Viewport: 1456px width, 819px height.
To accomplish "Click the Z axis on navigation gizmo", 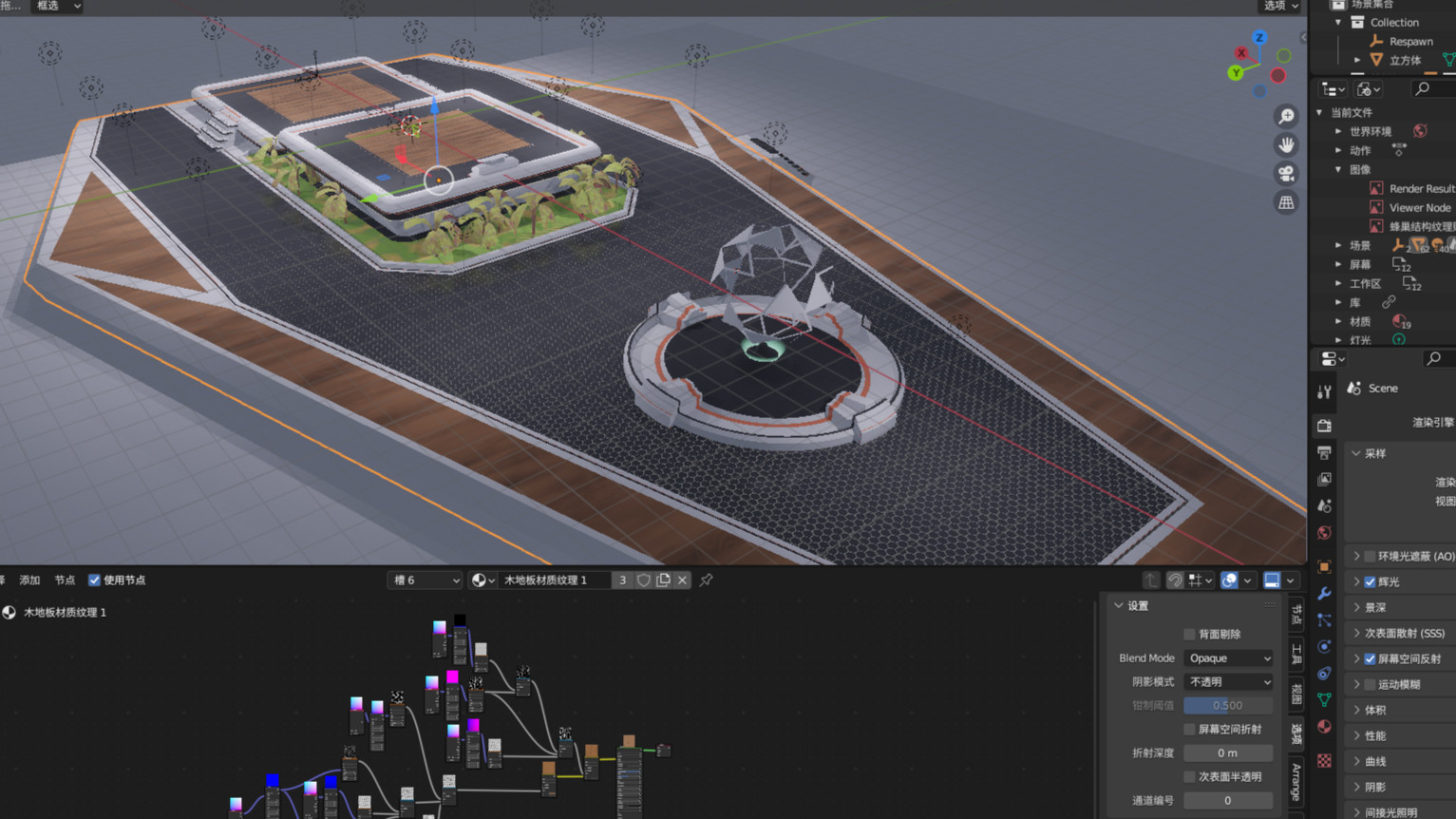I will click(x=1259, y=38).
